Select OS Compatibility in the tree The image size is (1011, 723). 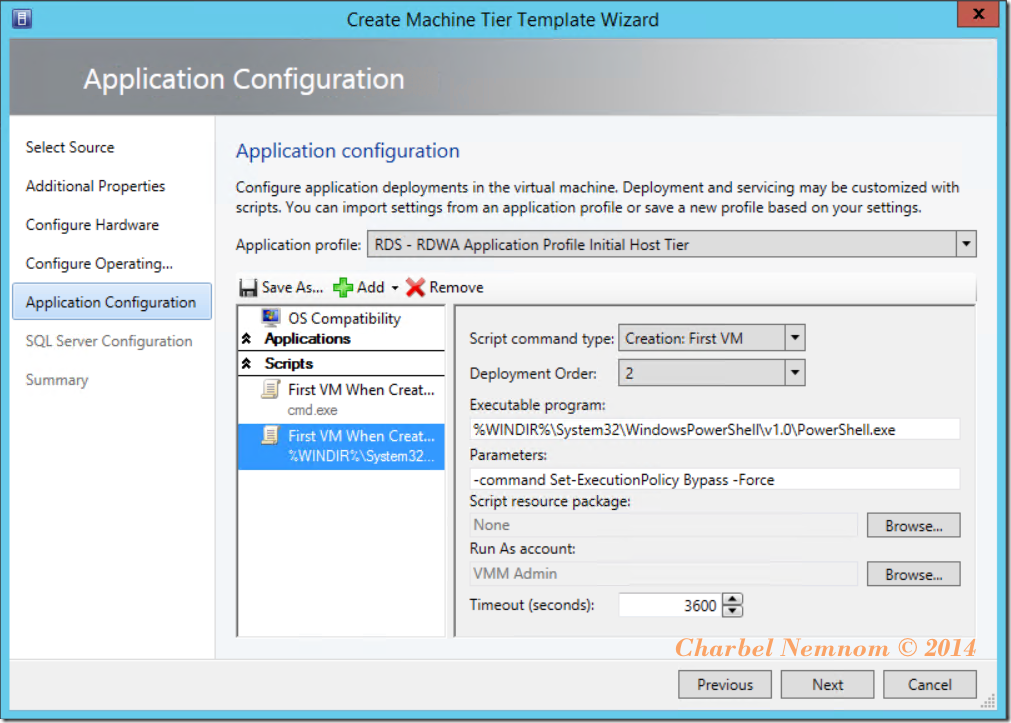pyautogui.click(x=344, y=318)
